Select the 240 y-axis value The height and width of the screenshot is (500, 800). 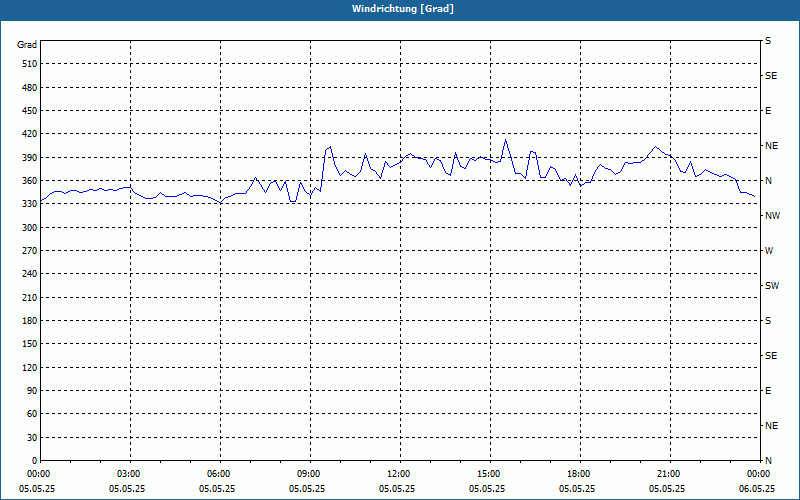click(x=30, y=273)
